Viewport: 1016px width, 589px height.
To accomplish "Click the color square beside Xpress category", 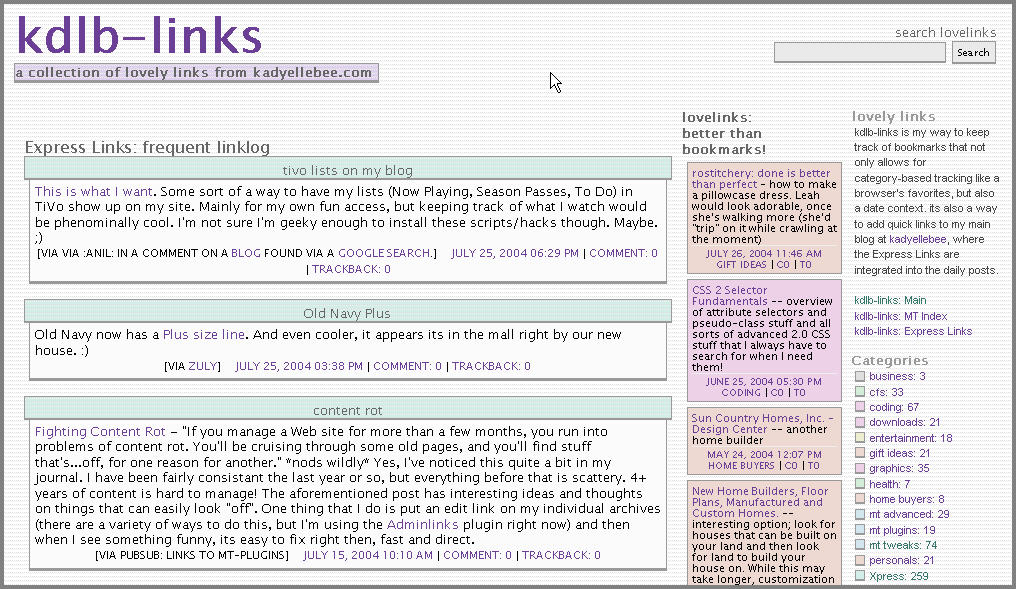I will (859, 576).
